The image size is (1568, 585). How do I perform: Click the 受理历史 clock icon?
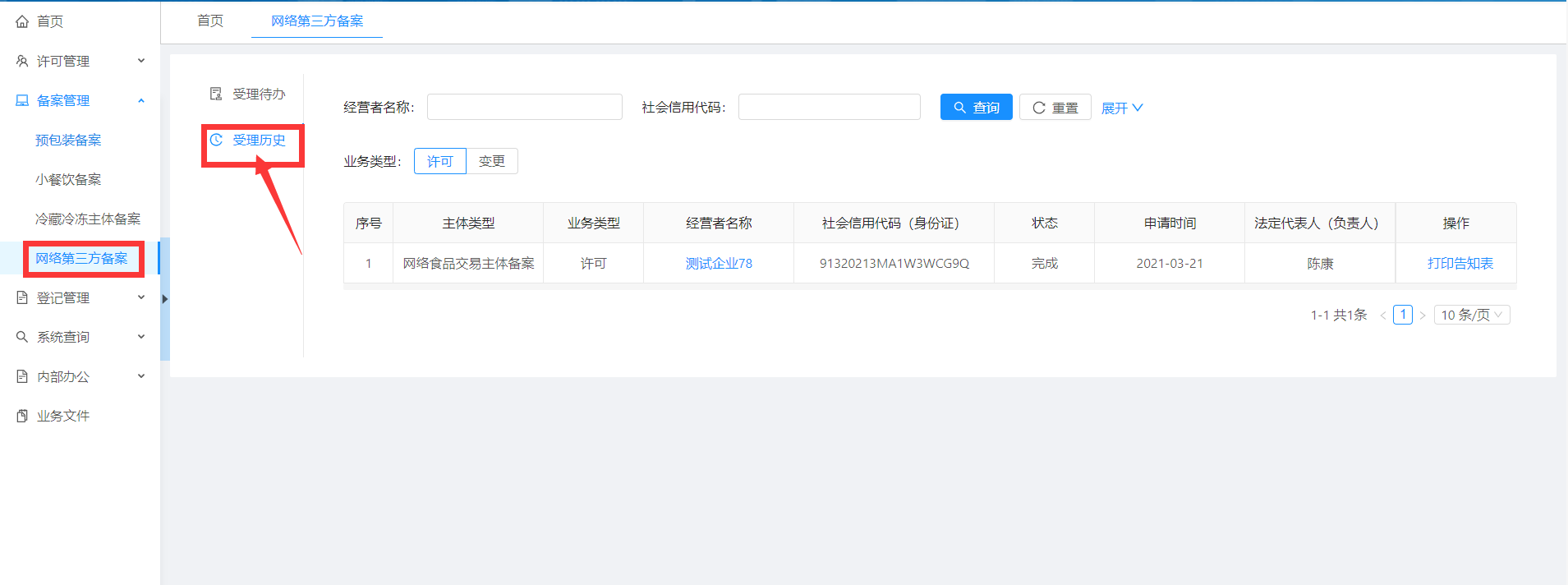click(216, 140)
